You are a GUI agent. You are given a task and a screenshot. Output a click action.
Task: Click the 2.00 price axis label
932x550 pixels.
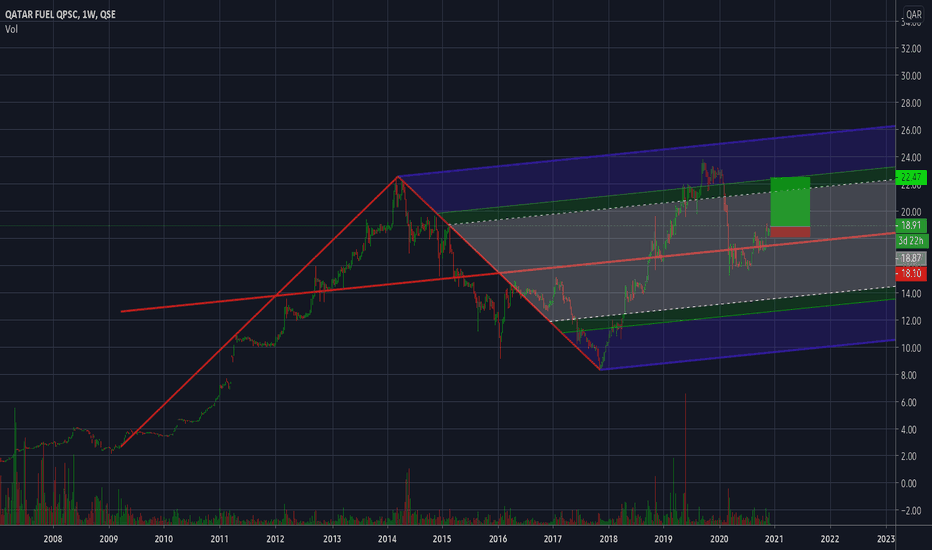click(x=909, y=456)
